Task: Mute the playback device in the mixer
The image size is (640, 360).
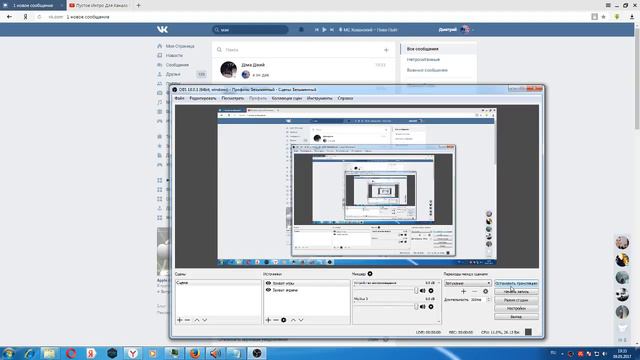Action: coord(423,291)
